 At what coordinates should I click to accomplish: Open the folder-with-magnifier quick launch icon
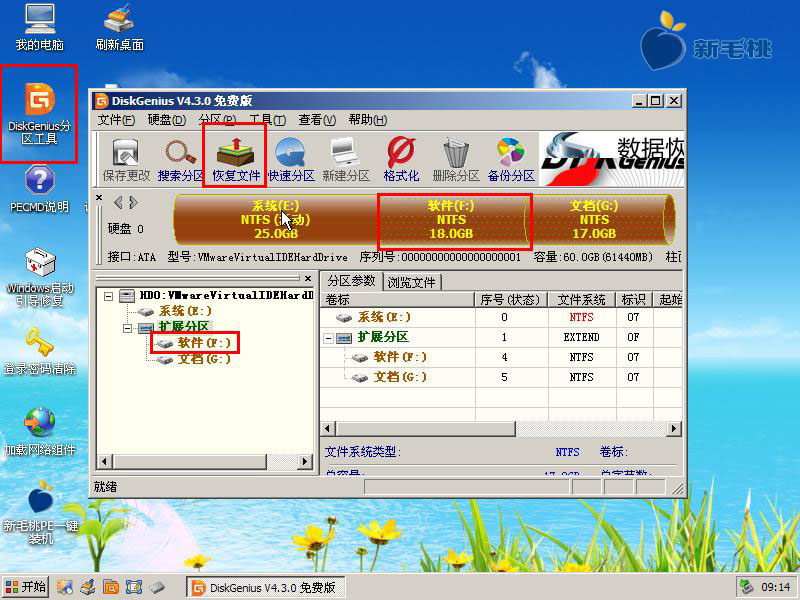(x=111, y=587)
